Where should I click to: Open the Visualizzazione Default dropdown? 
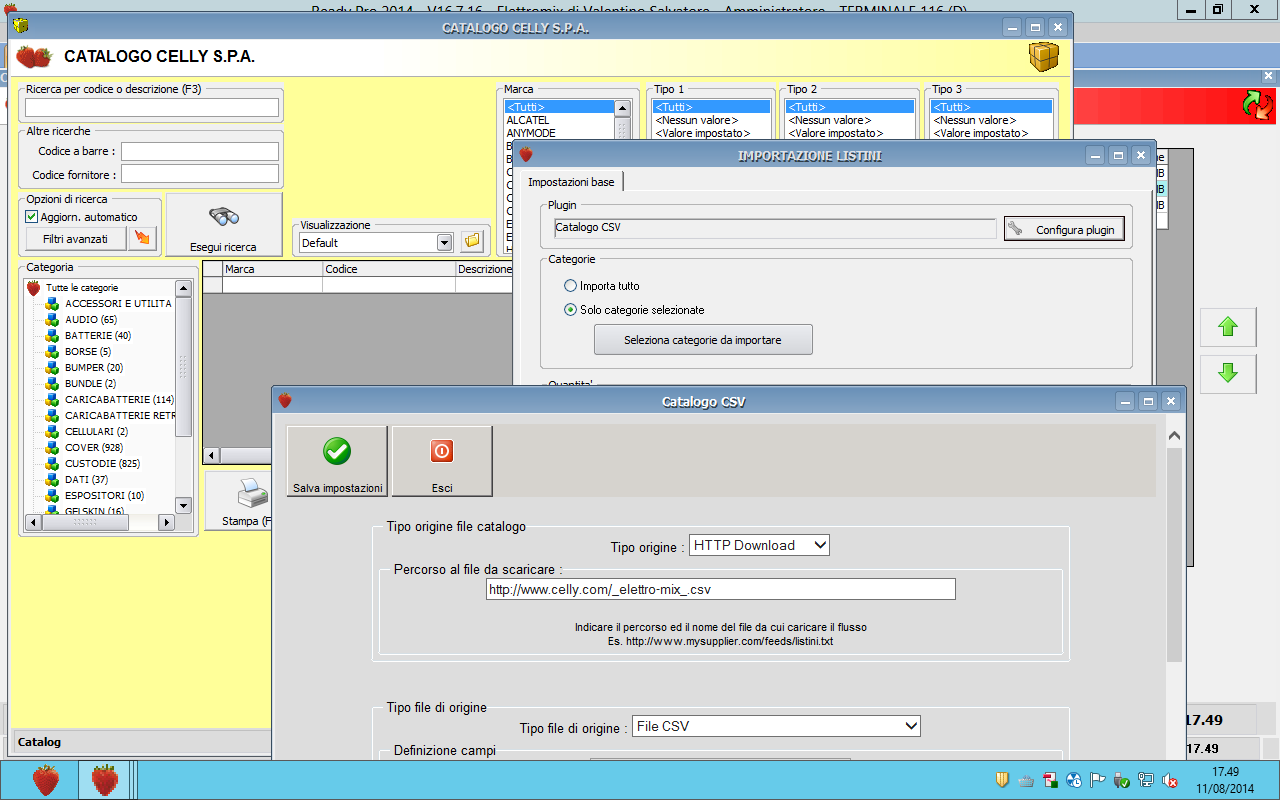point(444,242)
